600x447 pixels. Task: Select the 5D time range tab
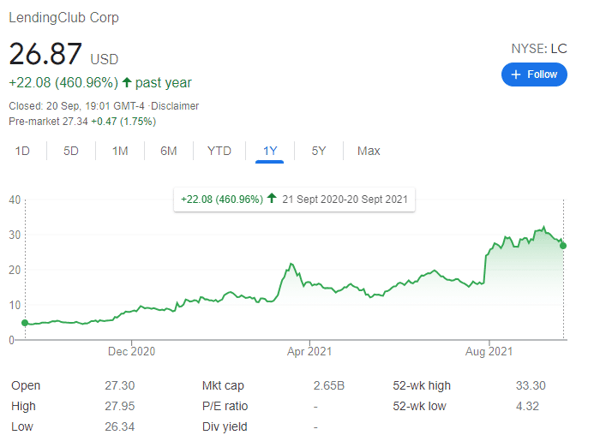(71, 151)
